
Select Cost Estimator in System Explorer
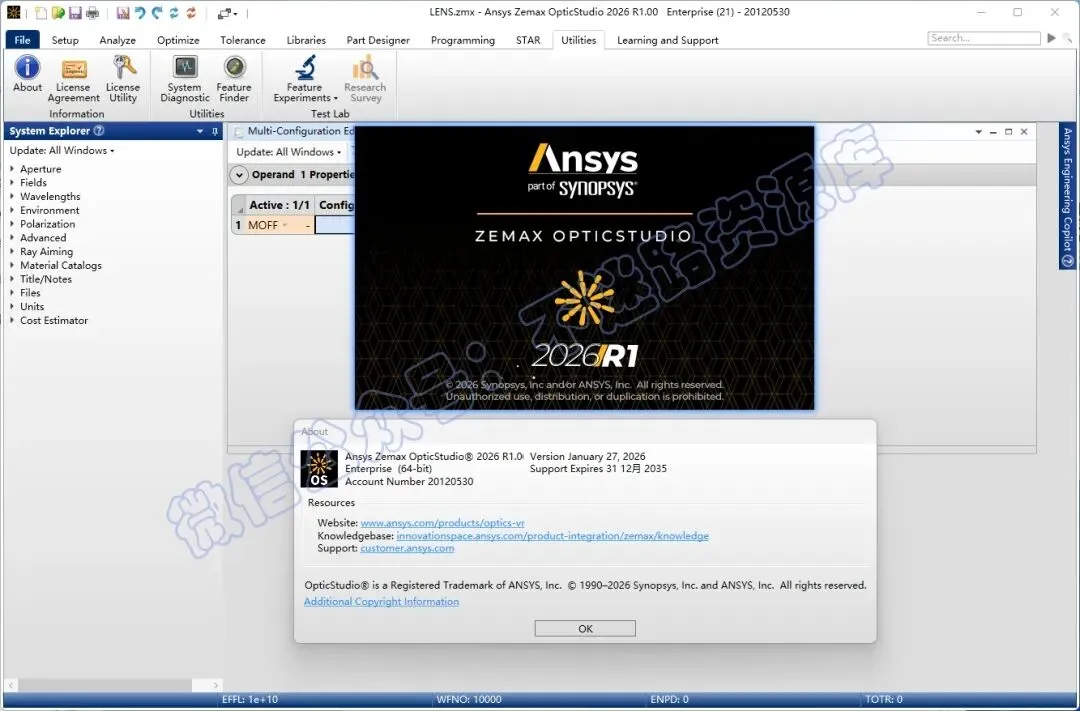[x=54, y=320]
